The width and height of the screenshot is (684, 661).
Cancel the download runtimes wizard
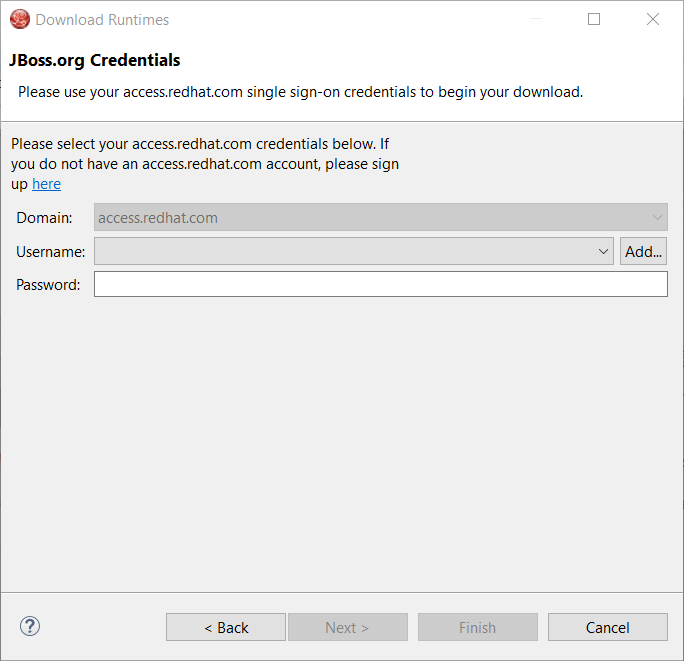tap(607, 627)
